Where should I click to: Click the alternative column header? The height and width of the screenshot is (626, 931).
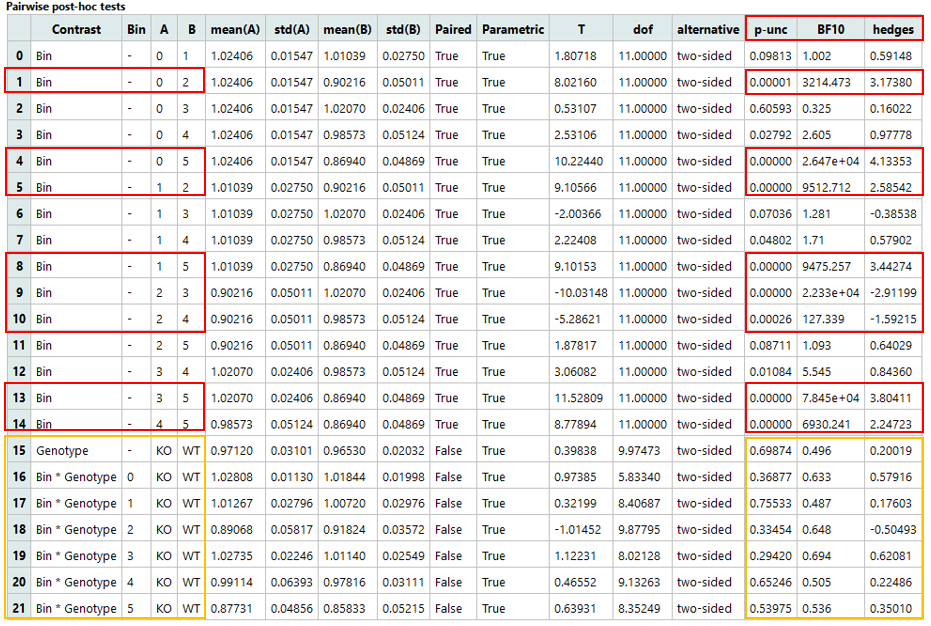(708, 29)
